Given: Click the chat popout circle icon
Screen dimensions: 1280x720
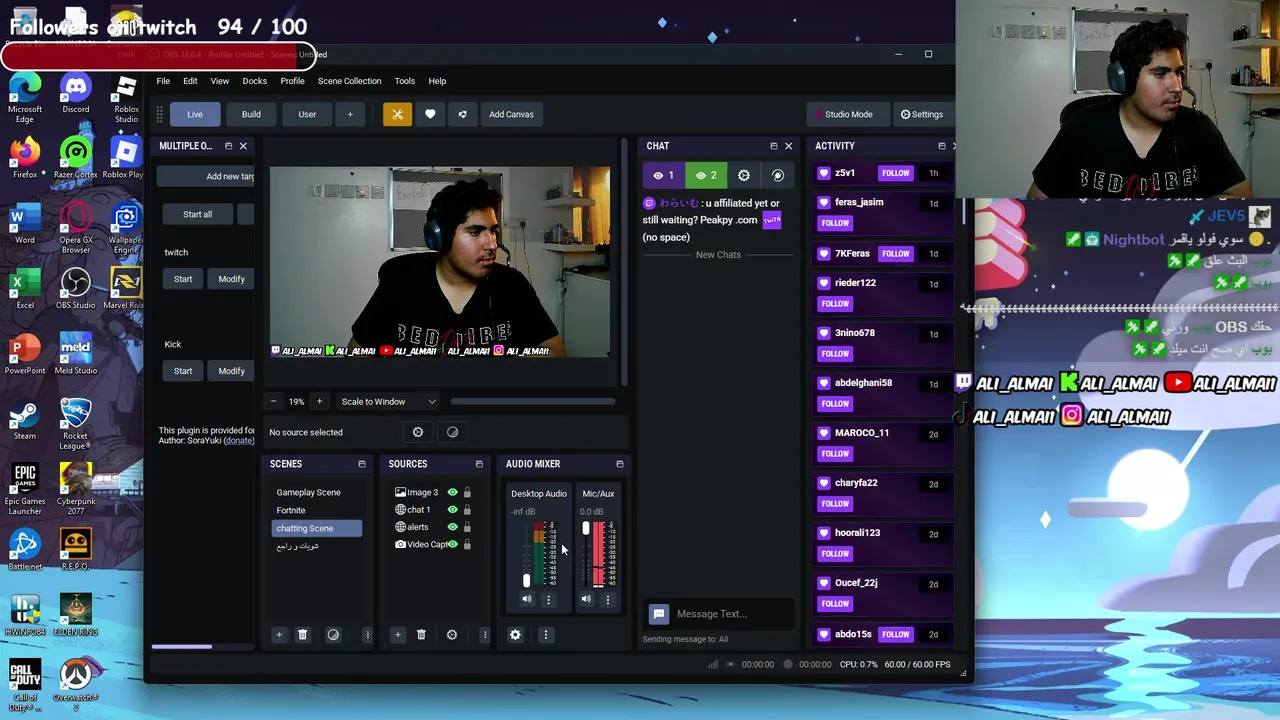Looking at the screenshot, I should pos(778,175).
